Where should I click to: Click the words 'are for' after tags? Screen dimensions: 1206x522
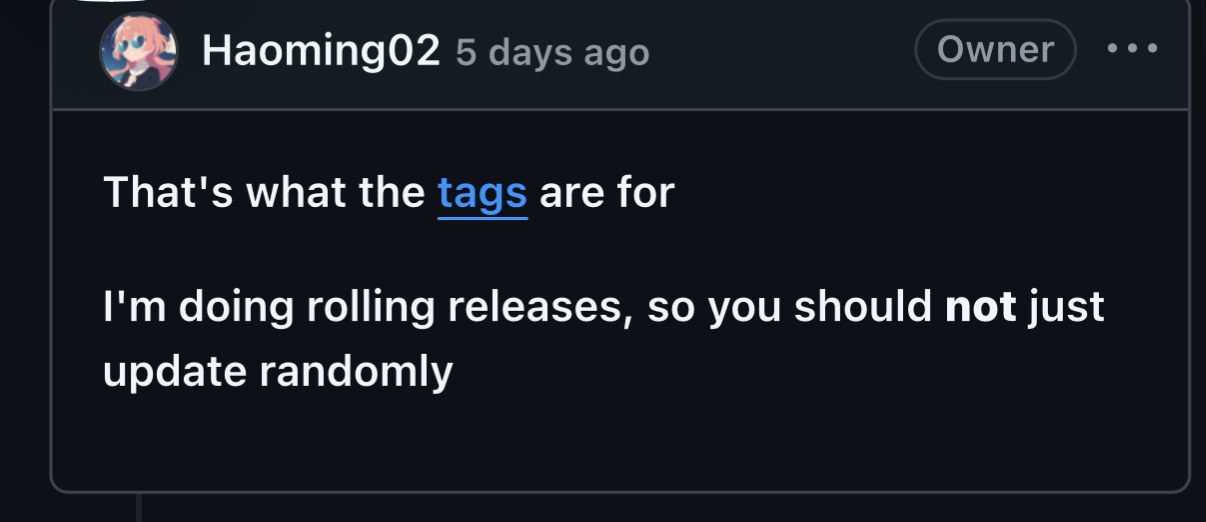(607, 192)
